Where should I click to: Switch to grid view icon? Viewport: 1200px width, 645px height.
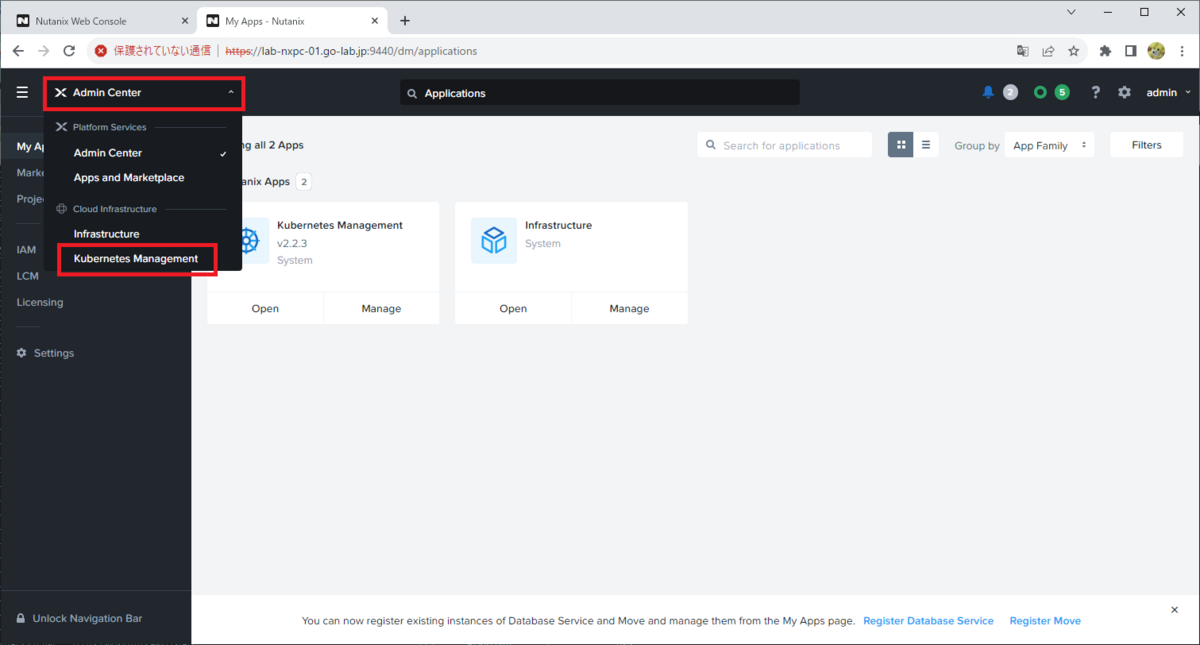tap(901, 145)
